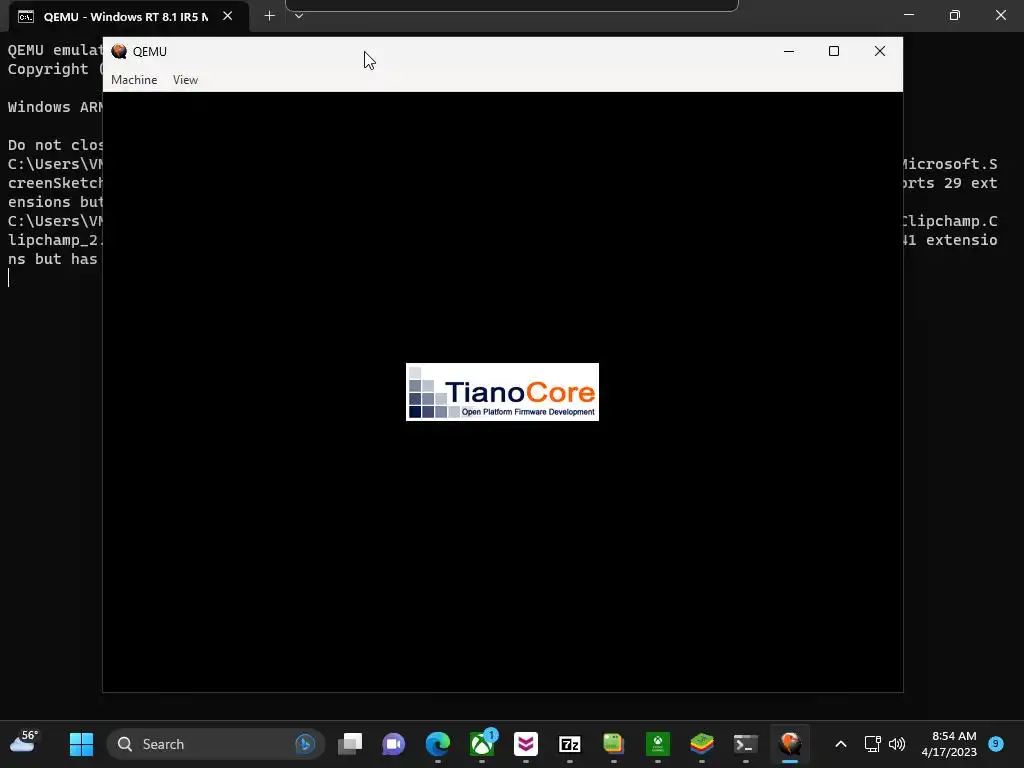Click the terminal tab's command prompt icon
The width and height of the screenshot is (1024, 768).
(26, 17)
